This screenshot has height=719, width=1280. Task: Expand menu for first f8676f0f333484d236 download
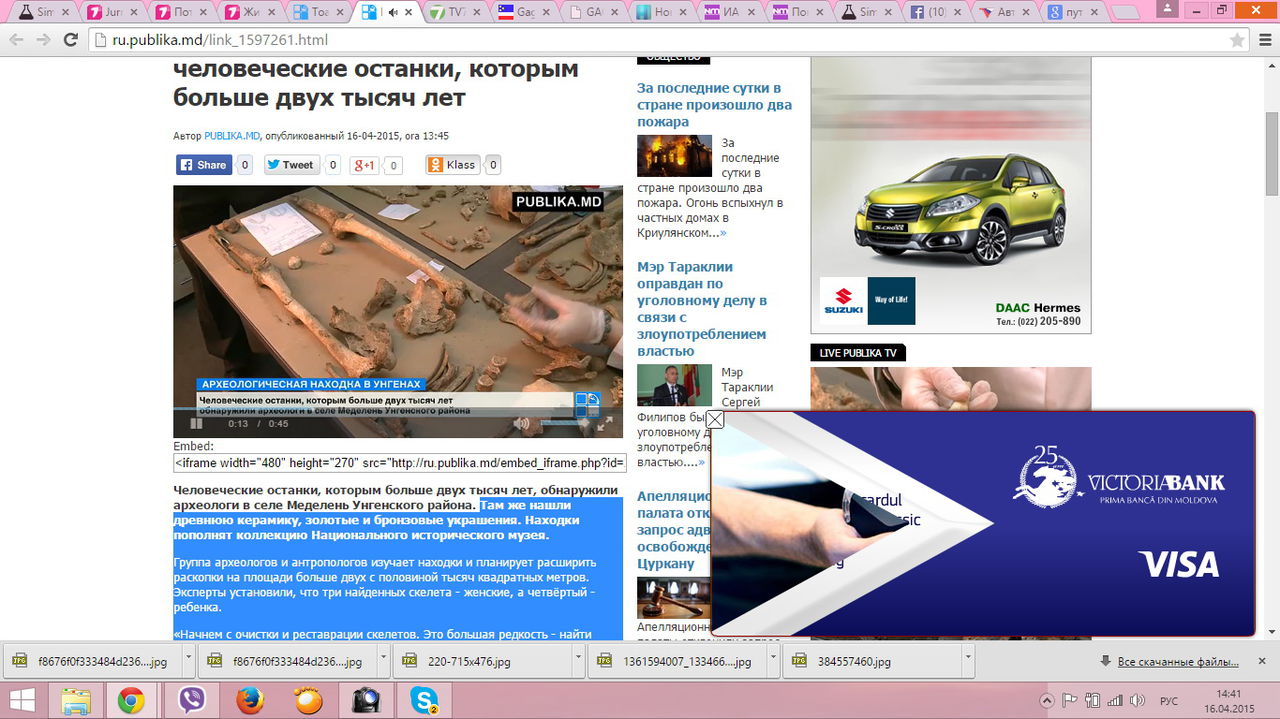pyautogui.click(x=189, y=661)
